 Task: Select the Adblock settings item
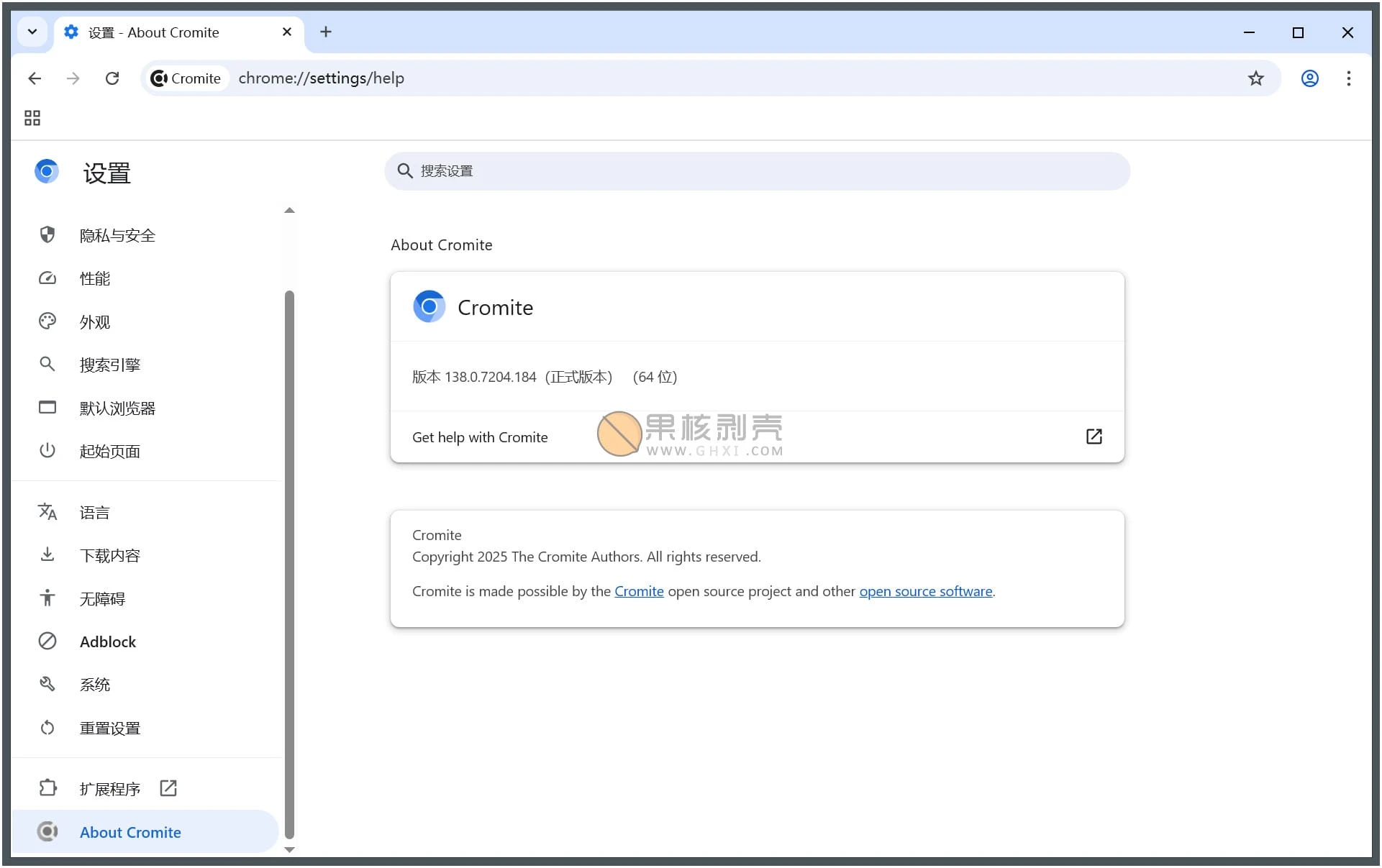pyautogui.click(x=108, y=641)
